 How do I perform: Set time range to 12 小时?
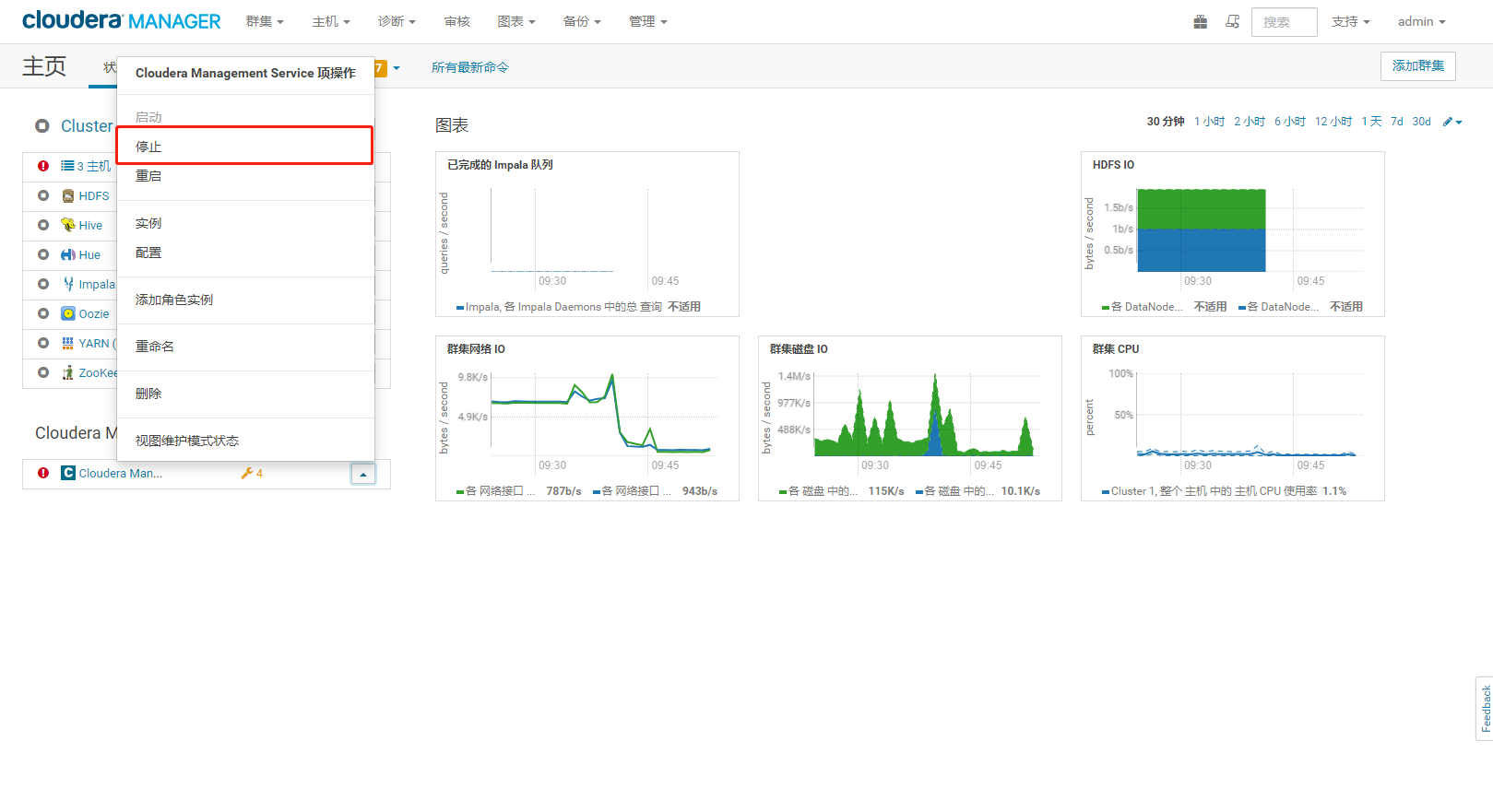click(x=1333, y=122)
